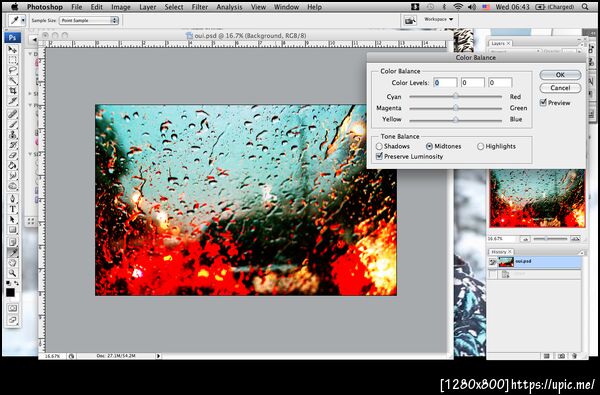Open the Workspace dropdown
Viewport: 600px width, 395px height.
(x=439, y=19)
